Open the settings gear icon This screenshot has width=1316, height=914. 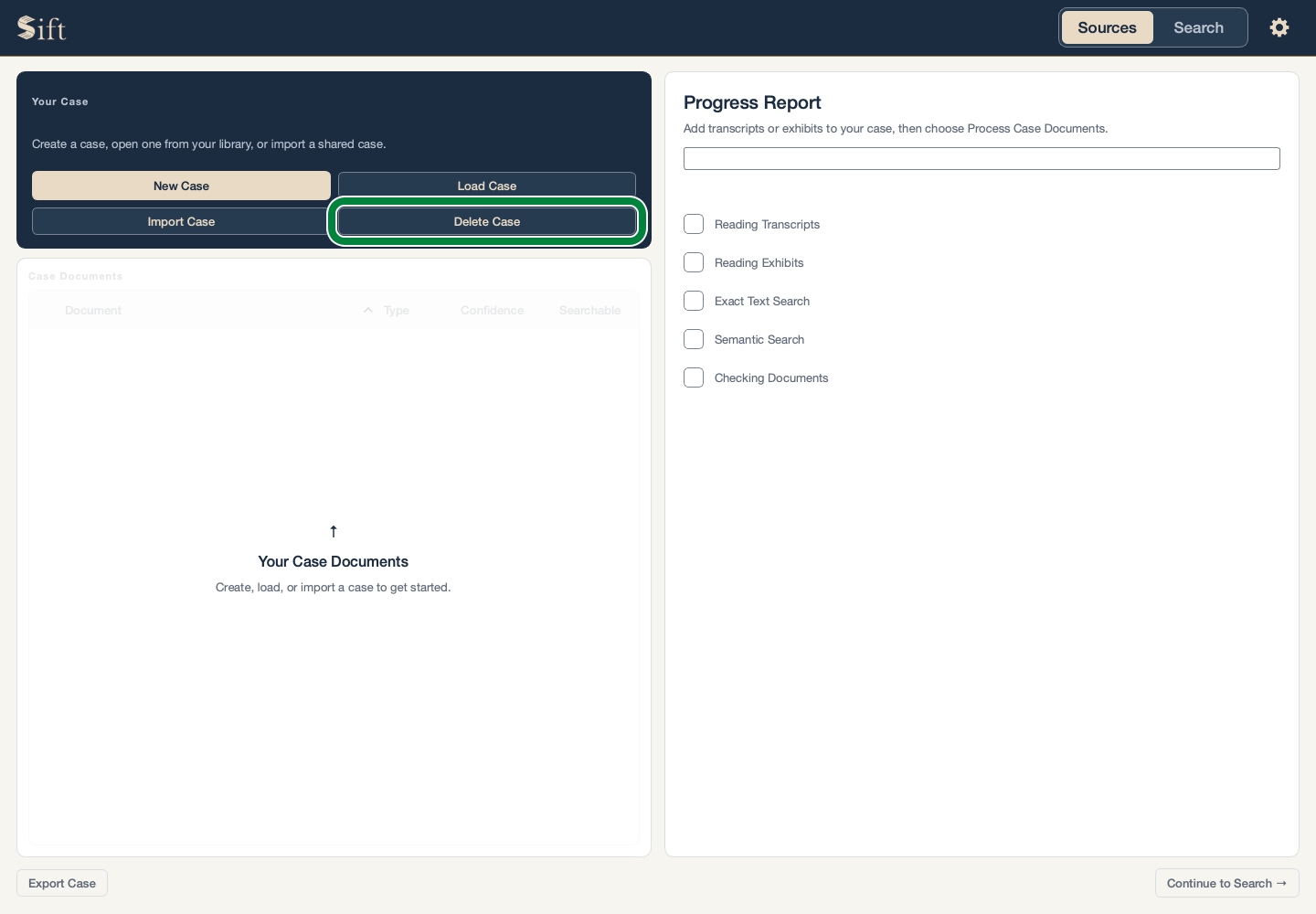pyautogui.click(x=1279, y=27)
